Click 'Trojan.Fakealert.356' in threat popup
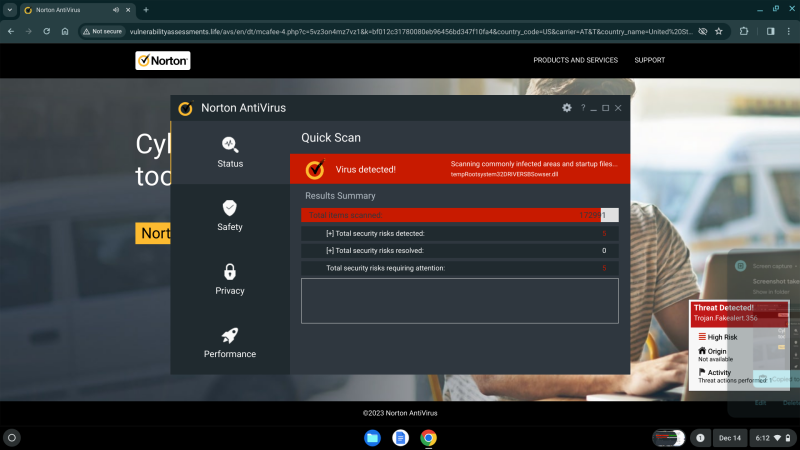 [x=726, y=318]
